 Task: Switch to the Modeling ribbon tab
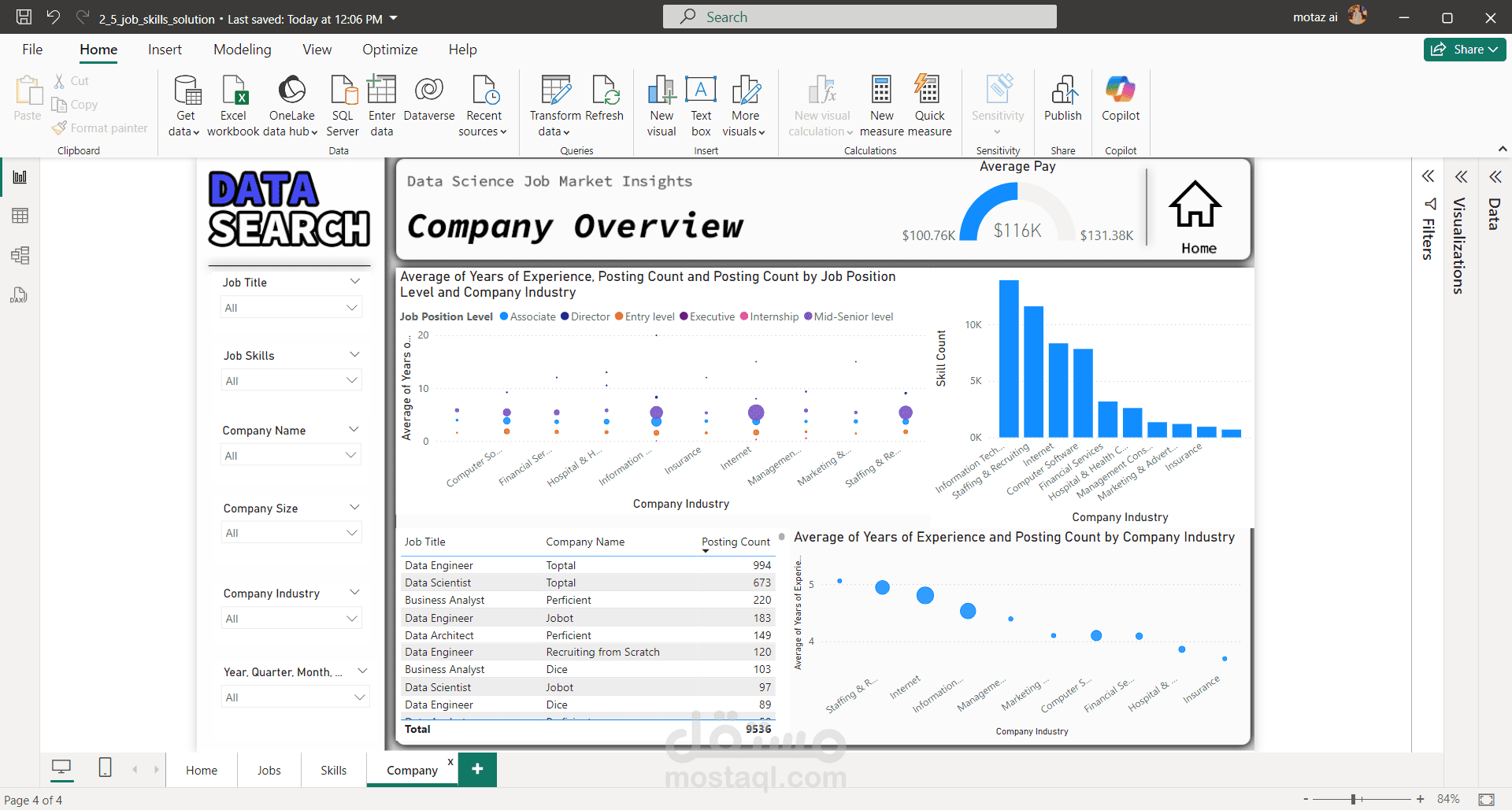tap(243, 50)
